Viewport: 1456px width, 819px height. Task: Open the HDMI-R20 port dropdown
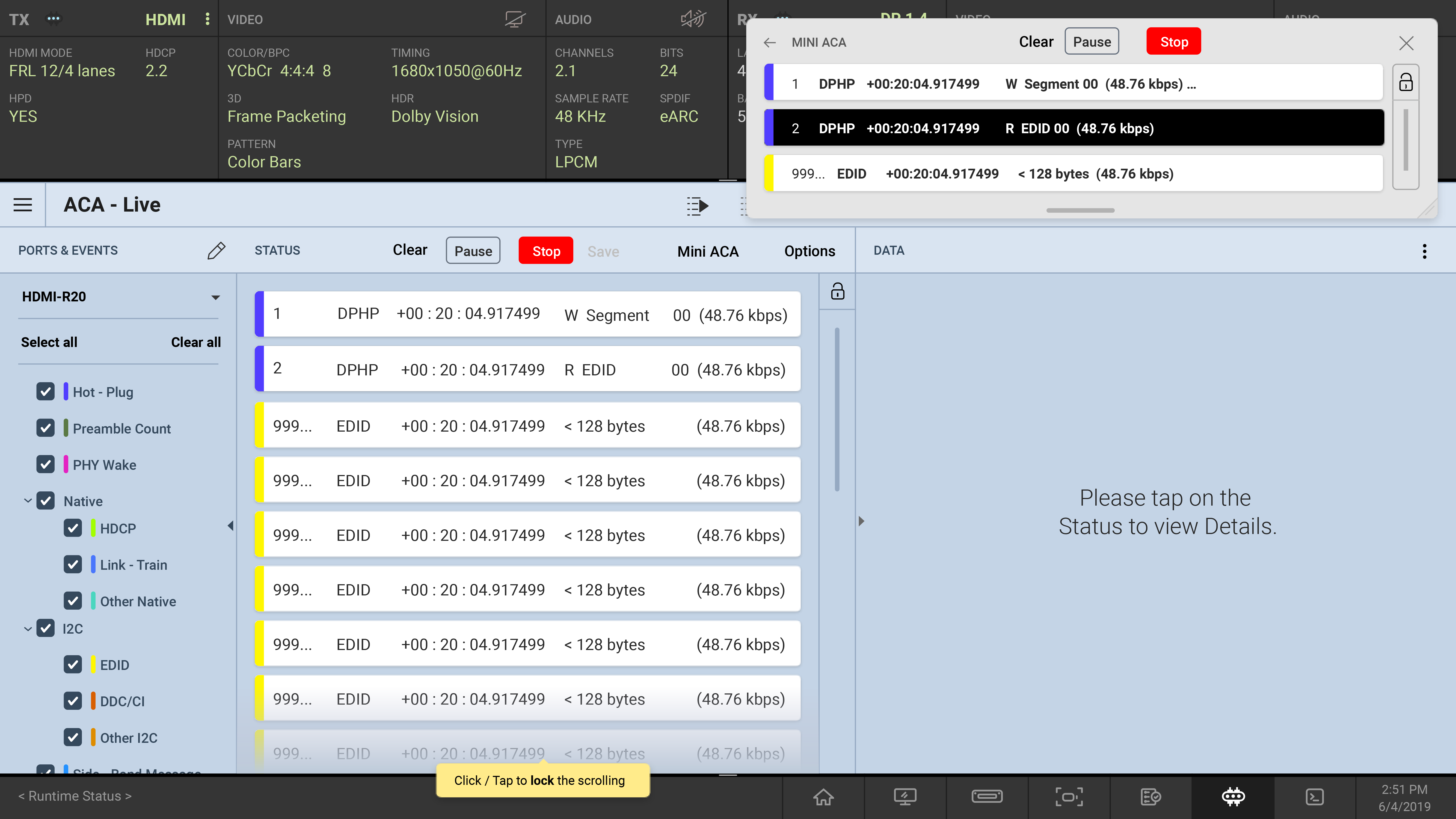(x=119, y=297)
